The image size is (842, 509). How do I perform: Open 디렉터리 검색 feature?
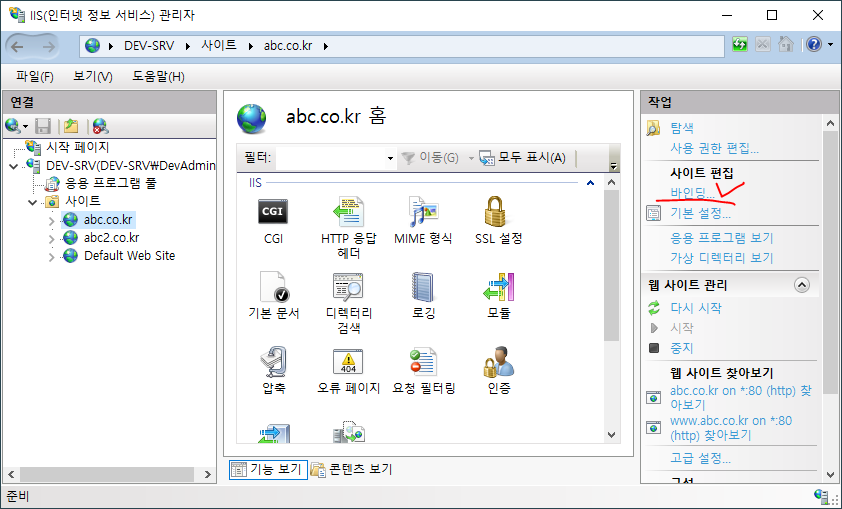(x=349, y=303)
